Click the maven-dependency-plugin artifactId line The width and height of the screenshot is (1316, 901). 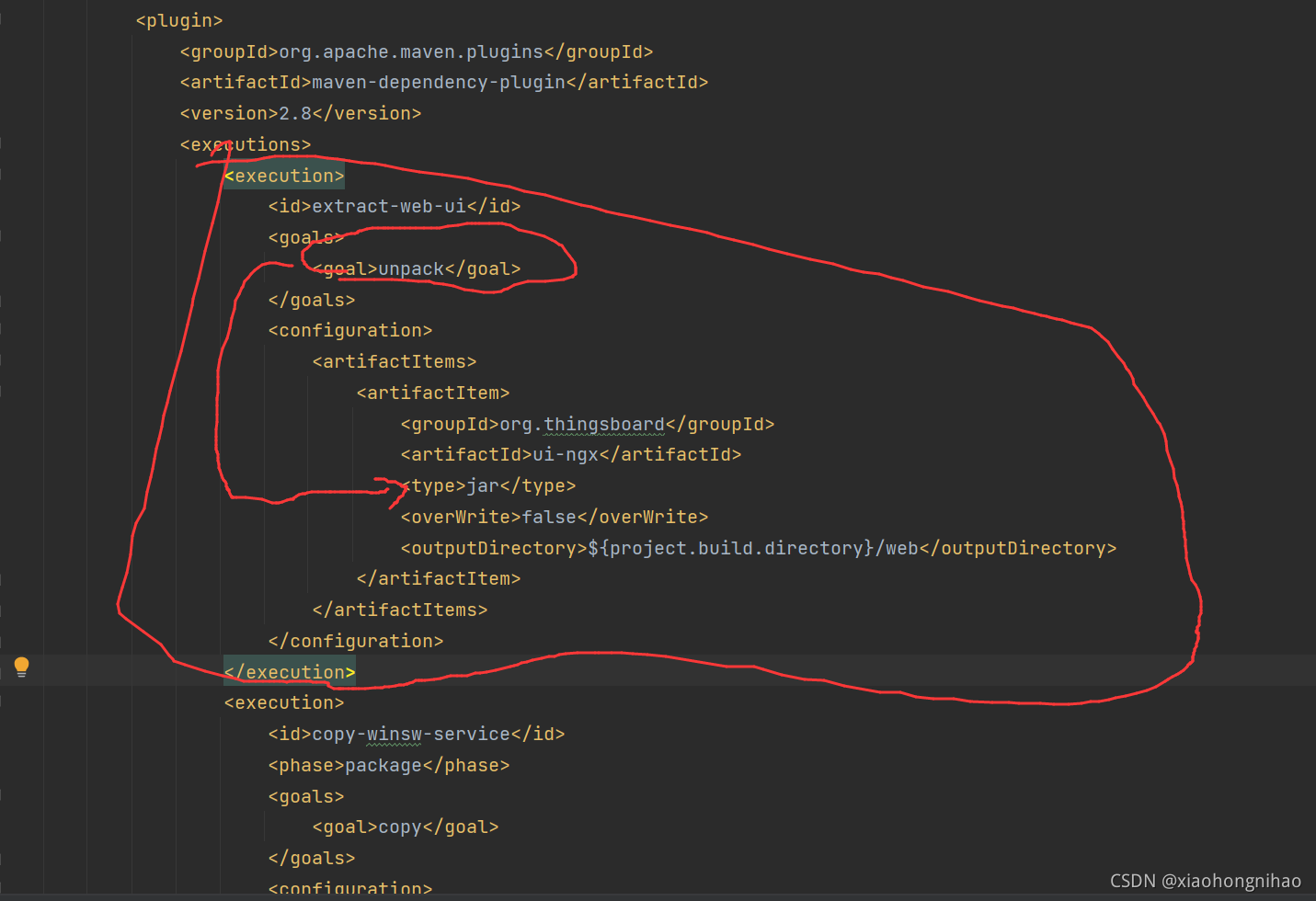click(x=444, y=82)
